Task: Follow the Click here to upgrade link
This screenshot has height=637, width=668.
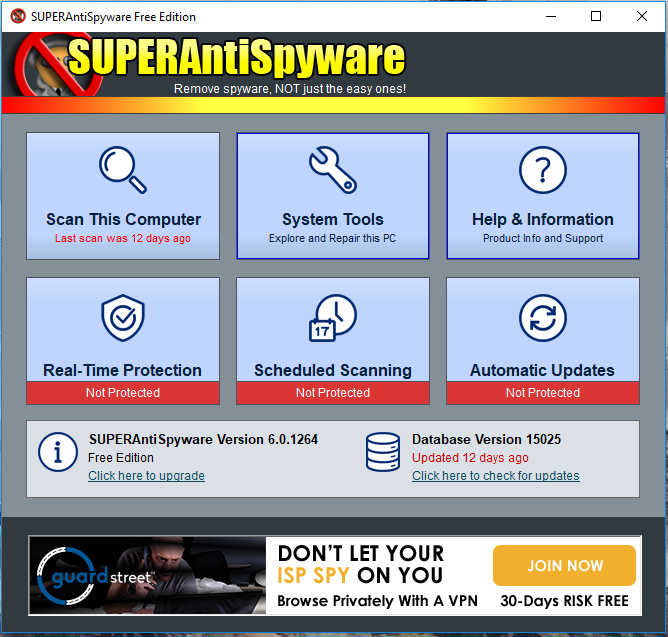Action: (x=146, y=476)
